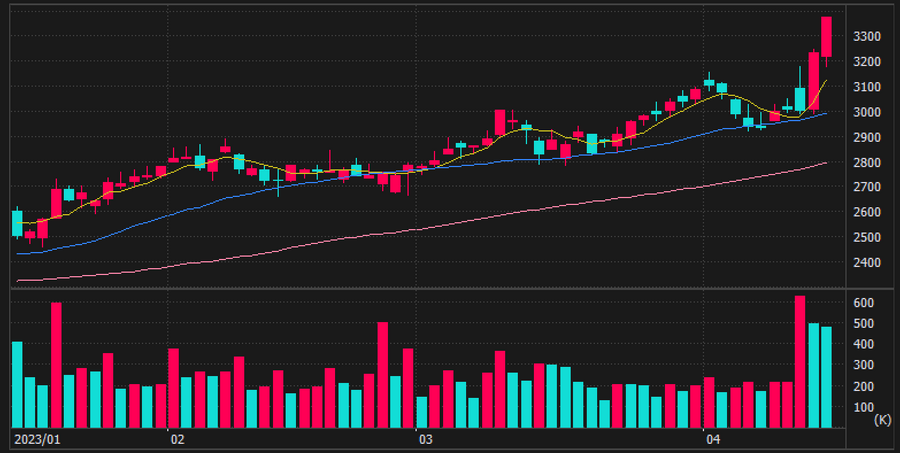This screenshot has height=453, width=900.
Task: Select the 3200 price axis label
Action: tap(867, 61)
